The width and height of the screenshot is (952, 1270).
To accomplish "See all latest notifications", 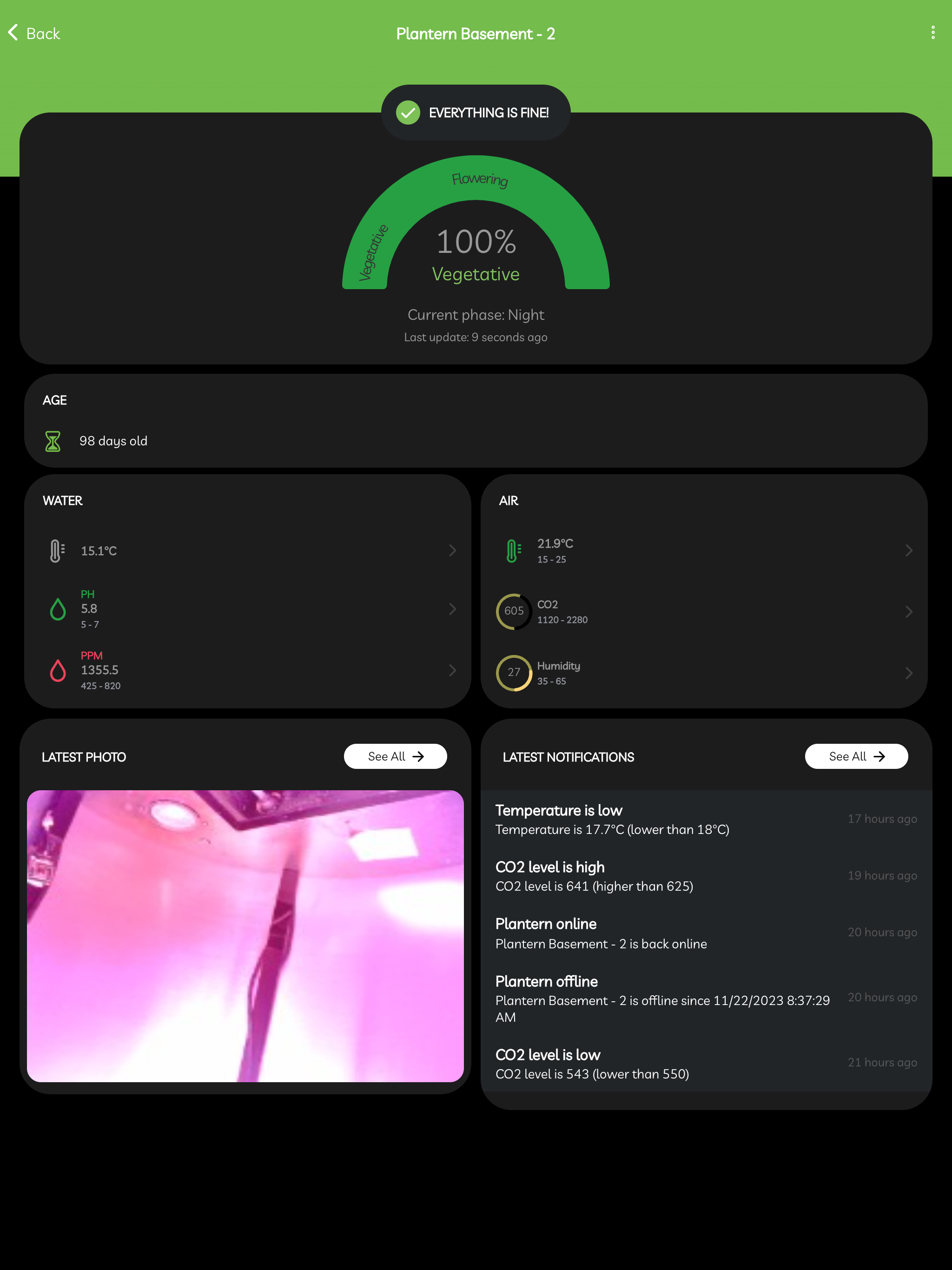I will (x=856, y=756).
